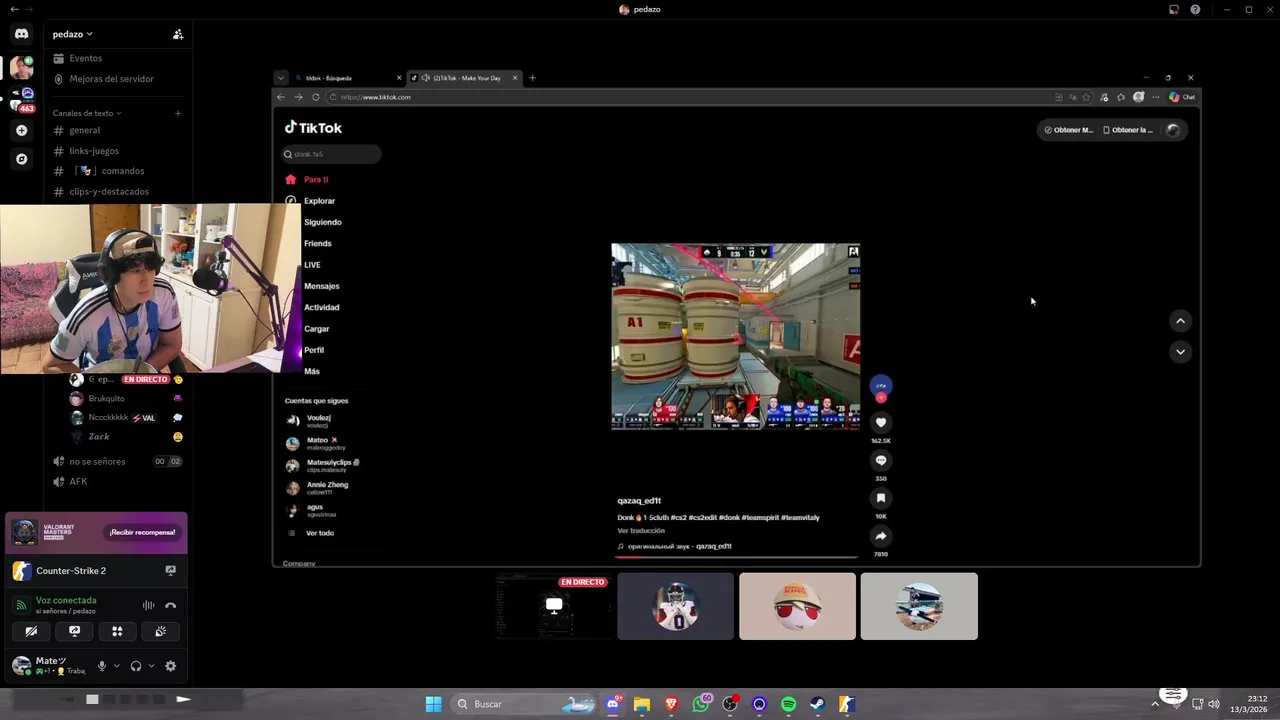Click the www.tiktok.com address bar
Image resolution: width=1280 pixels, height=720 pixels.
pyautogui.click(x=690, y=97)
